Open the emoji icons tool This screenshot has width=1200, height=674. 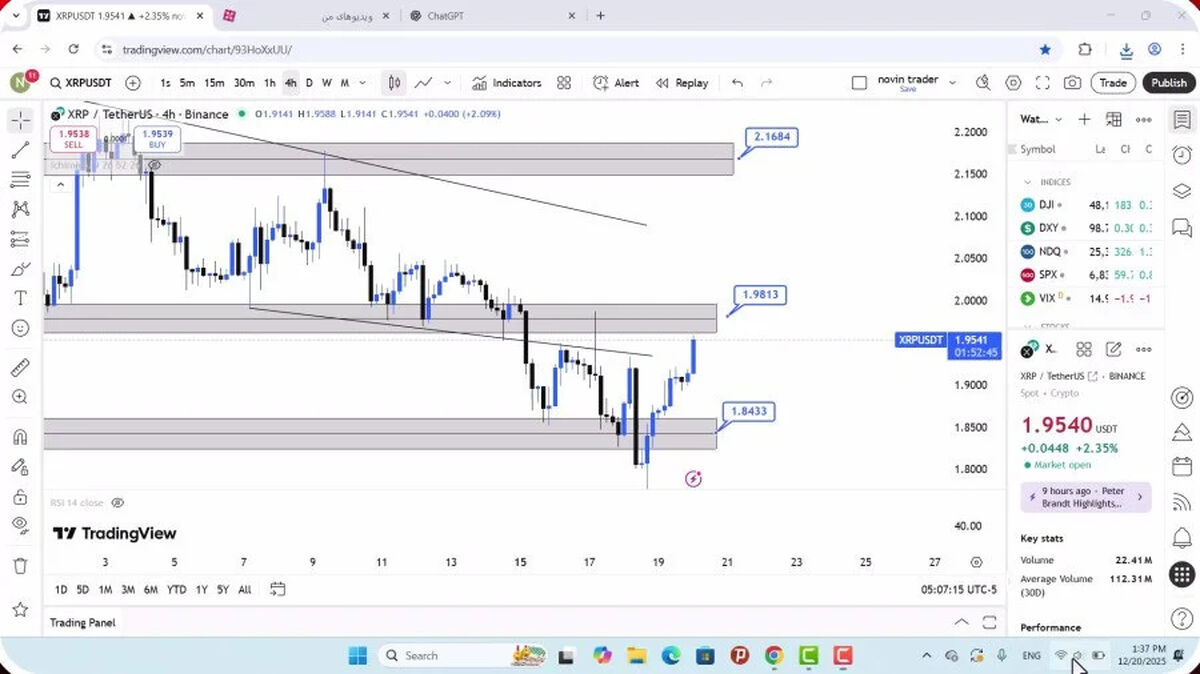click(x=20, y=328)
